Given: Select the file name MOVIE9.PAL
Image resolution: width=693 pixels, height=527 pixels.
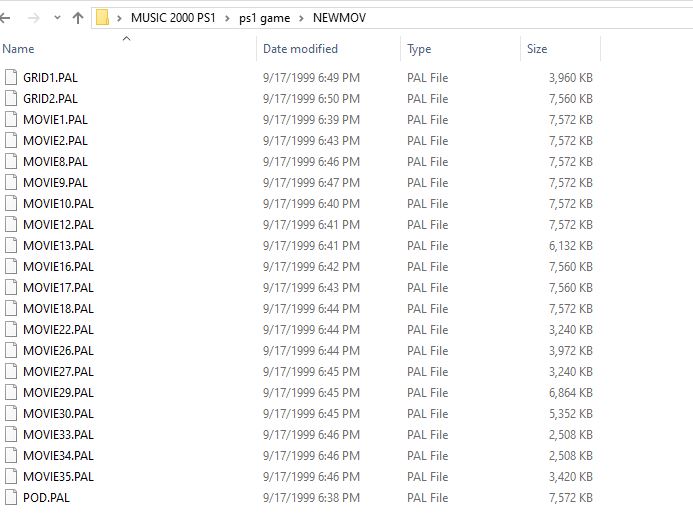Looking at the screenshot, I should [x=56, y=183].
